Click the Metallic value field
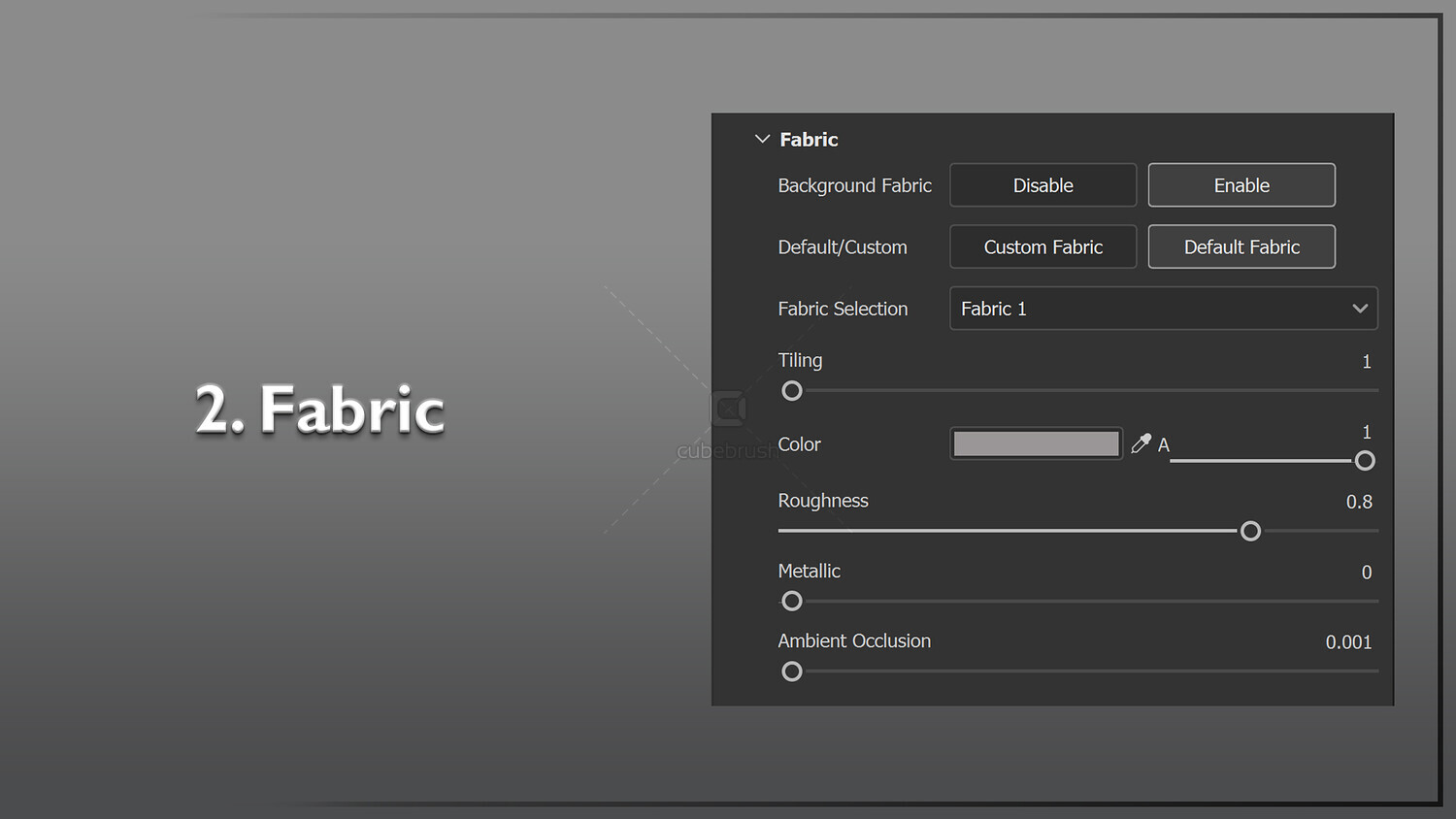Screen dimensions: 1456x819 [x=1366, y=573]
